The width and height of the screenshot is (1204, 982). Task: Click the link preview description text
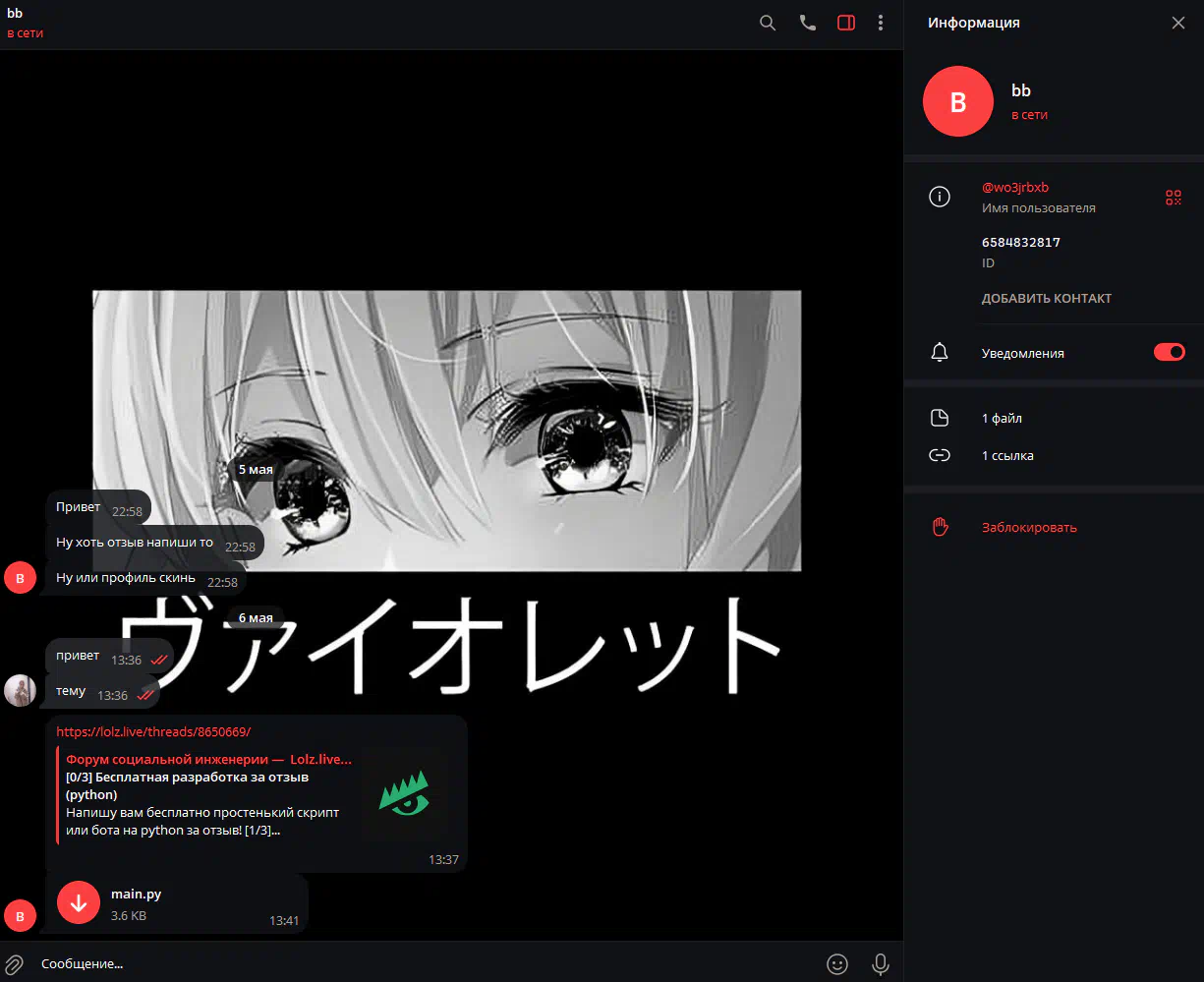(202, 822)
